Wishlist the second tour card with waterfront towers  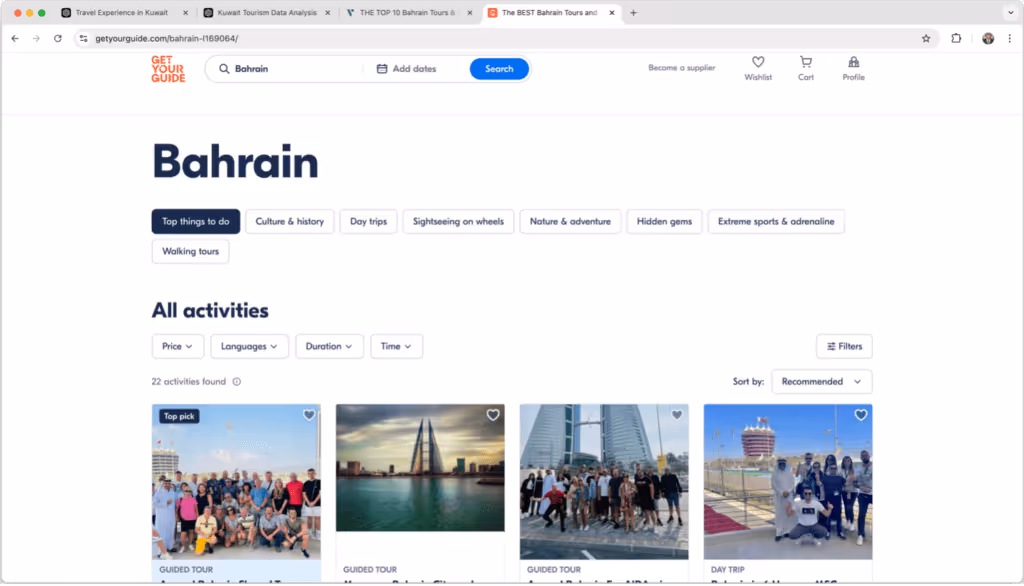493,415
